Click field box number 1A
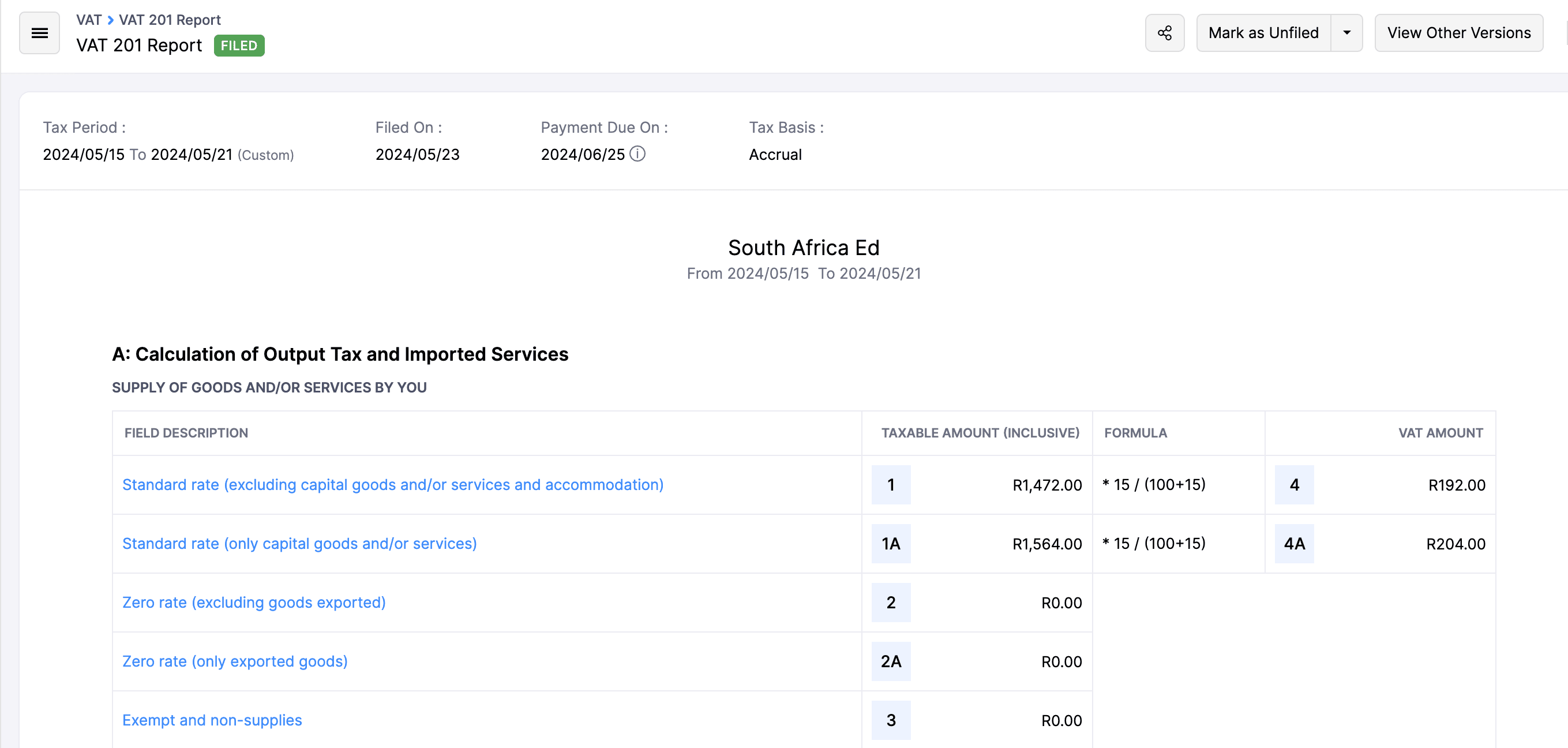This screenshot has width=1568, height=748. [891, 543]
